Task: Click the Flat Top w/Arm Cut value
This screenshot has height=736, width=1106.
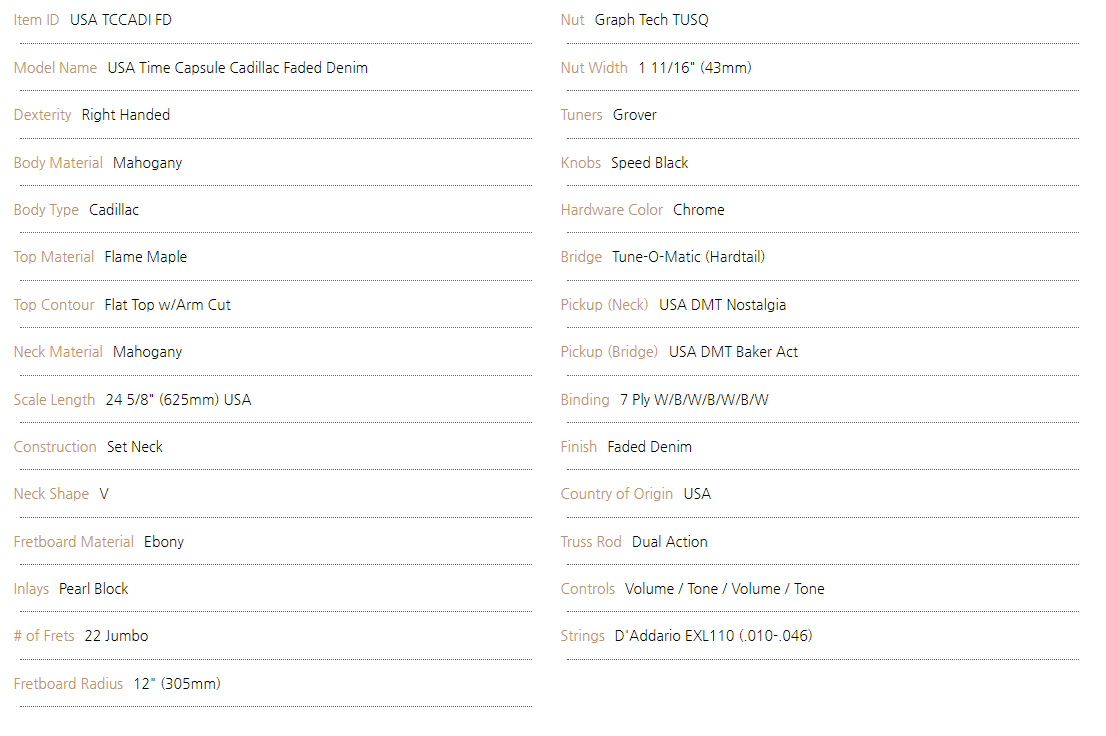Action: [167, 305]
